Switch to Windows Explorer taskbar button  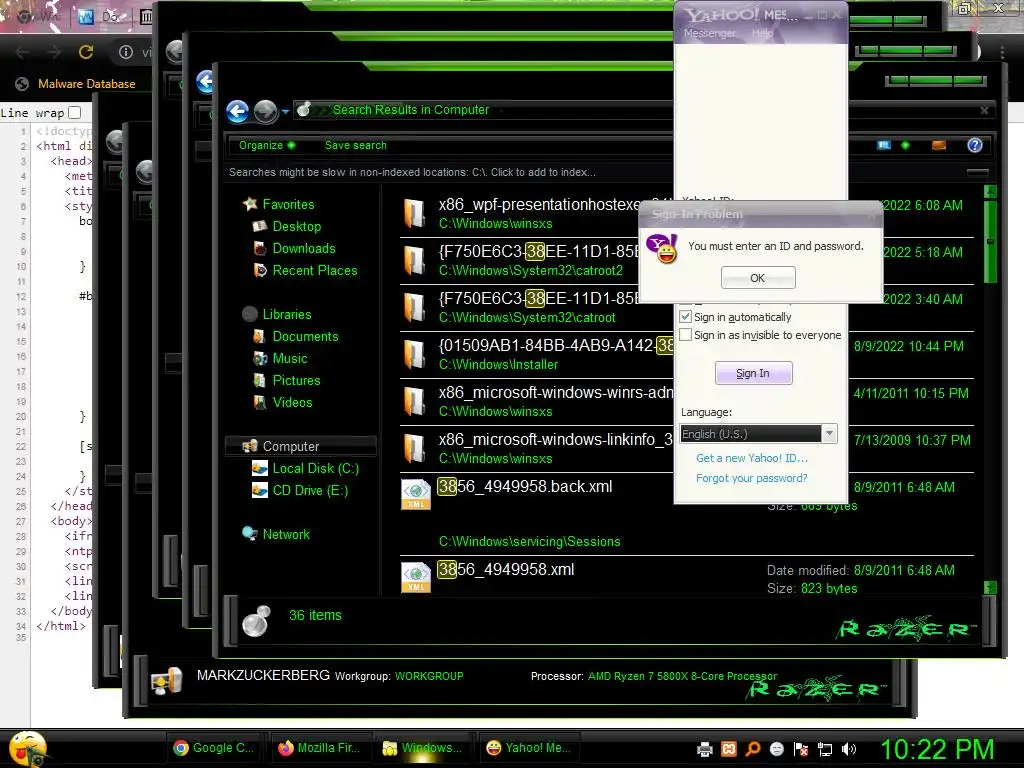423,748
